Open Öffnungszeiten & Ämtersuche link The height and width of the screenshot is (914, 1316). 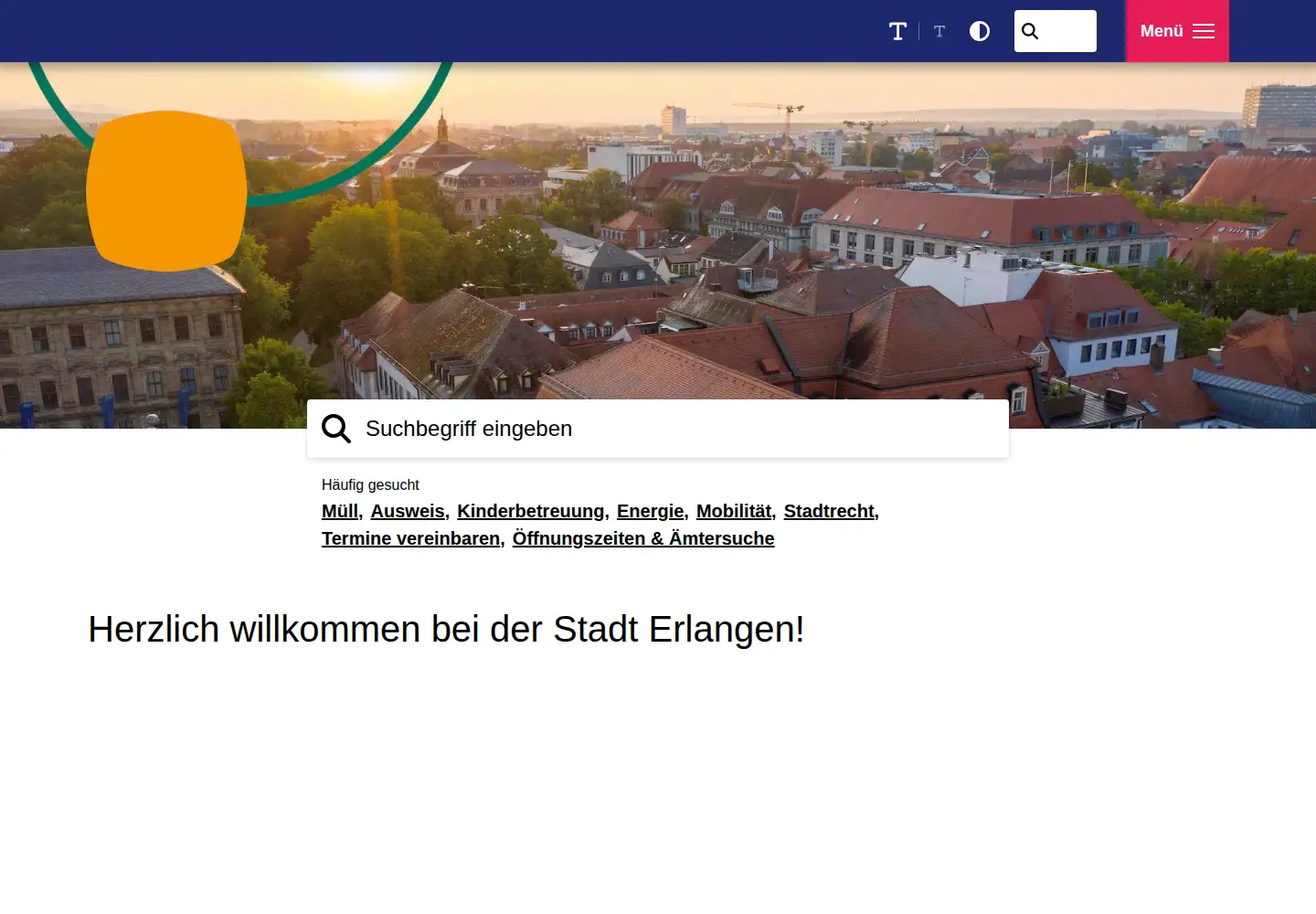coord(643,538)
